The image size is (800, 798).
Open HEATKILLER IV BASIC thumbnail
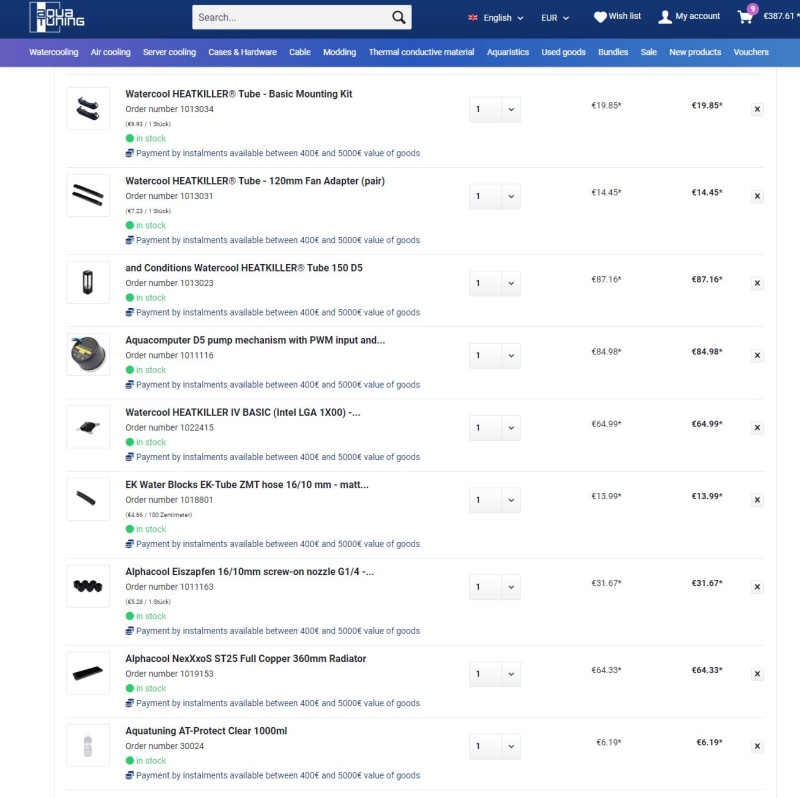[x=88, y=427]
